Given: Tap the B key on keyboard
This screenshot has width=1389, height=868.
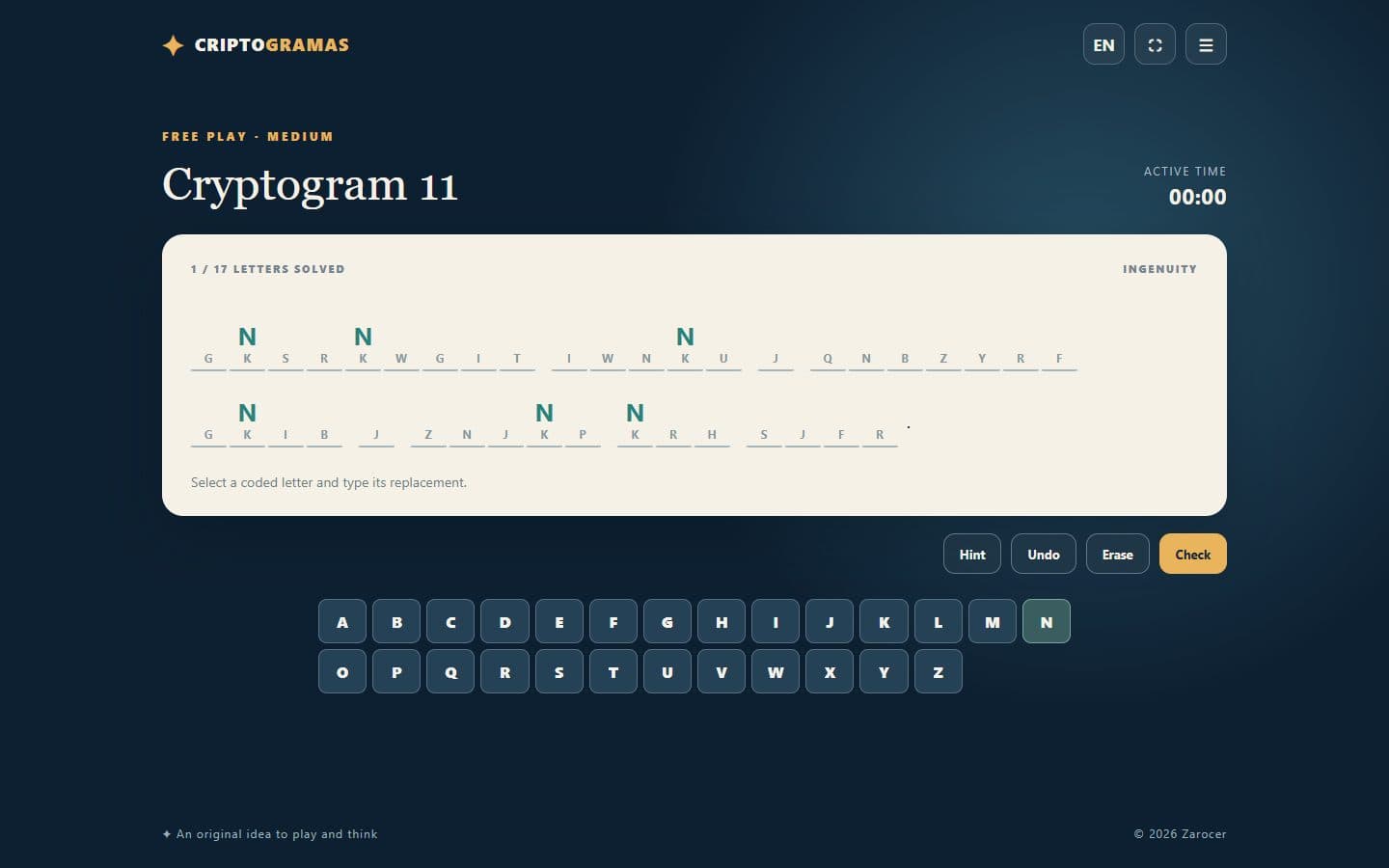Looking at the screenshot, I should [x=396, y=622].
